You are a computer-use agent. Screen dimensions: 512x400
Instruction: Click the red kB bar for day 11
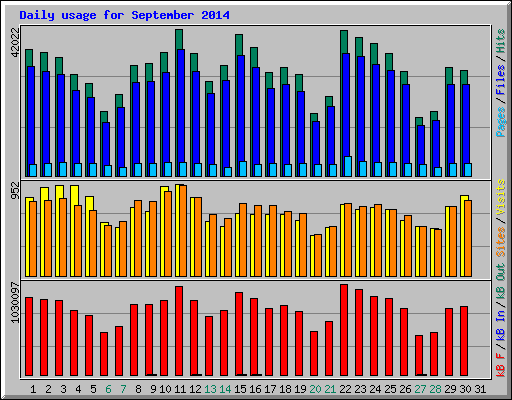pyautogui.click(x=179, y=331)
